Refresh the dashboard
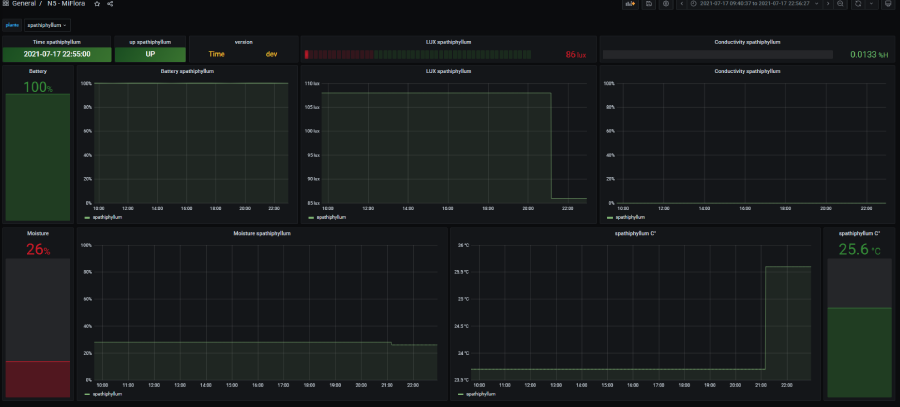 pyautogui.click(x=857, y=4)
